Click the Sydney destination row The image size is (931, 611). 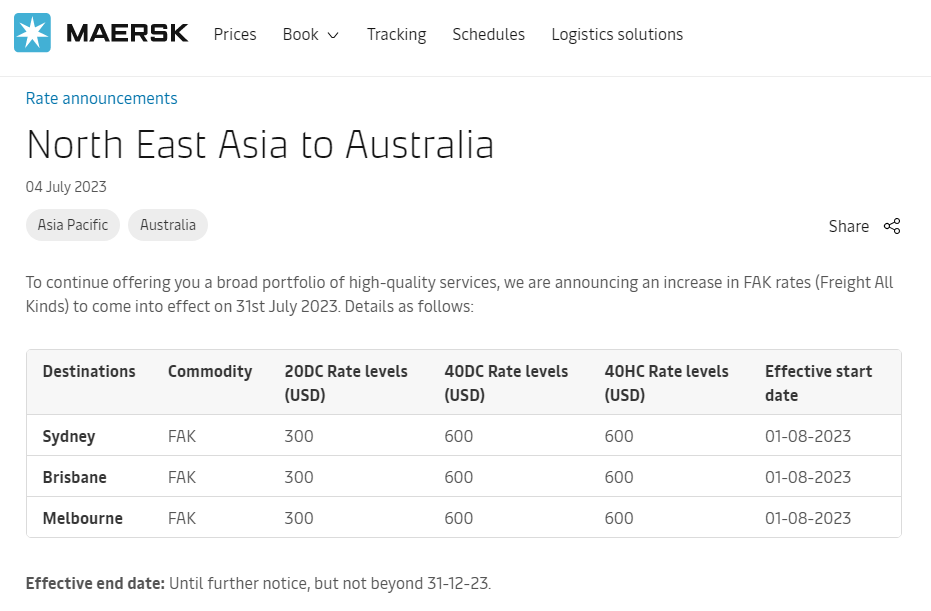click(x=464, y=436)
